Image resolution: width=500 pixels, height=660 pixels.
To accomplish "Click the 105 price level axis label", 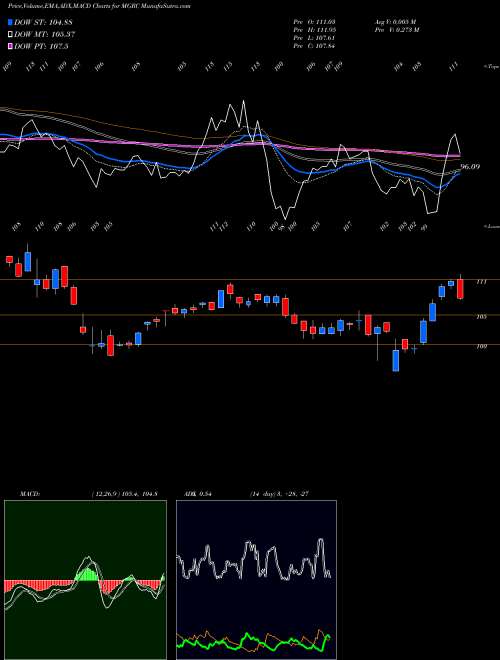I will 482,317.
